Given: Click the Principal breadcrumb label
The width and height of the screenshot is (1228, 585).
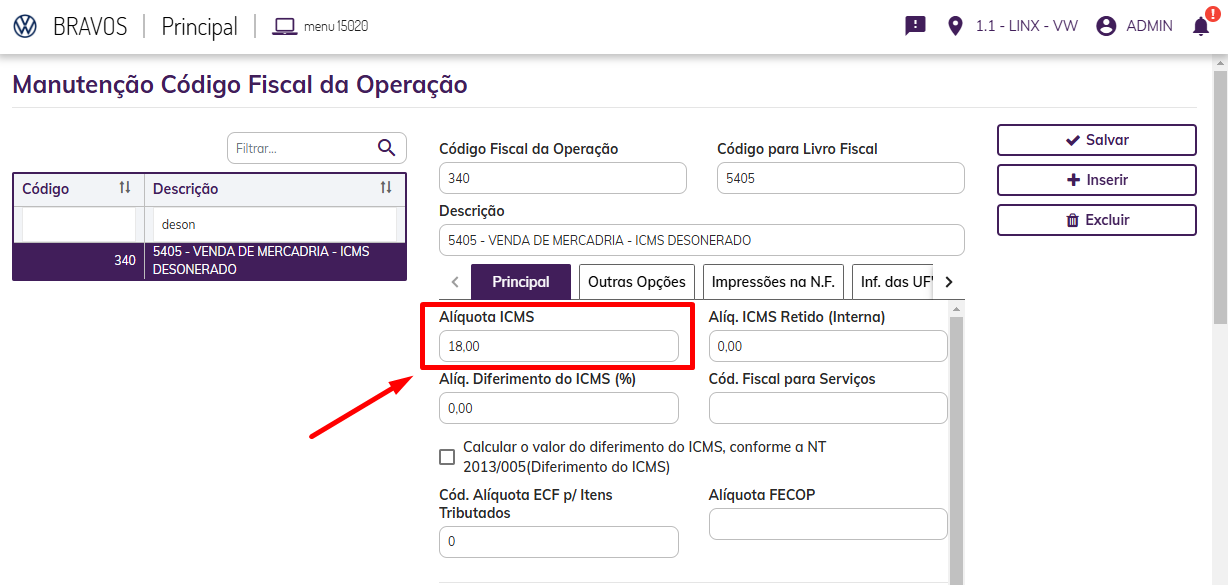Looking at the screenshot, I should (x=200, y=27).
